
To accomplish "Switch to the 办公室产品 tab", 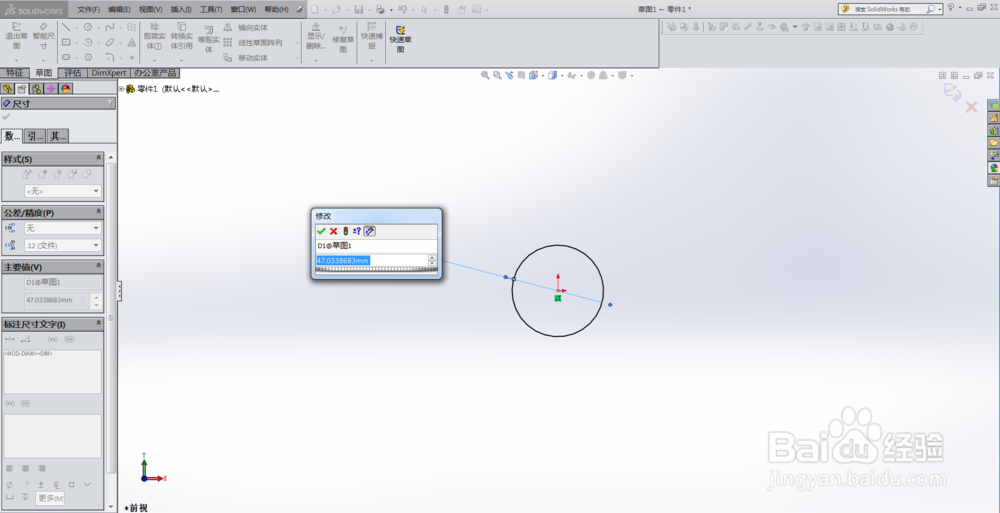I will point(156,73).
